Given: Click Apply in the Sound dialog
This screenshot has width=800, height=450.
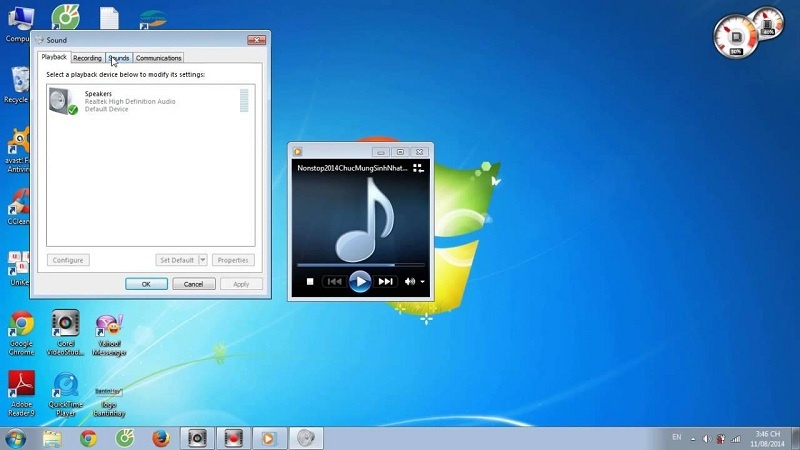Looking at the screenshot, I should coord(241,284).
